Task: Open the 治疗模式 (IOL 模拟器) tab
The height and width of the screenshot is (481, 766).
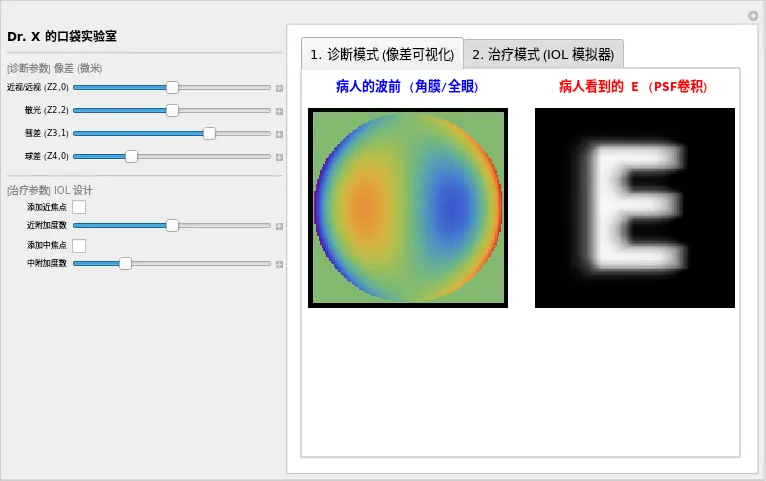Action: coord(544,54)
